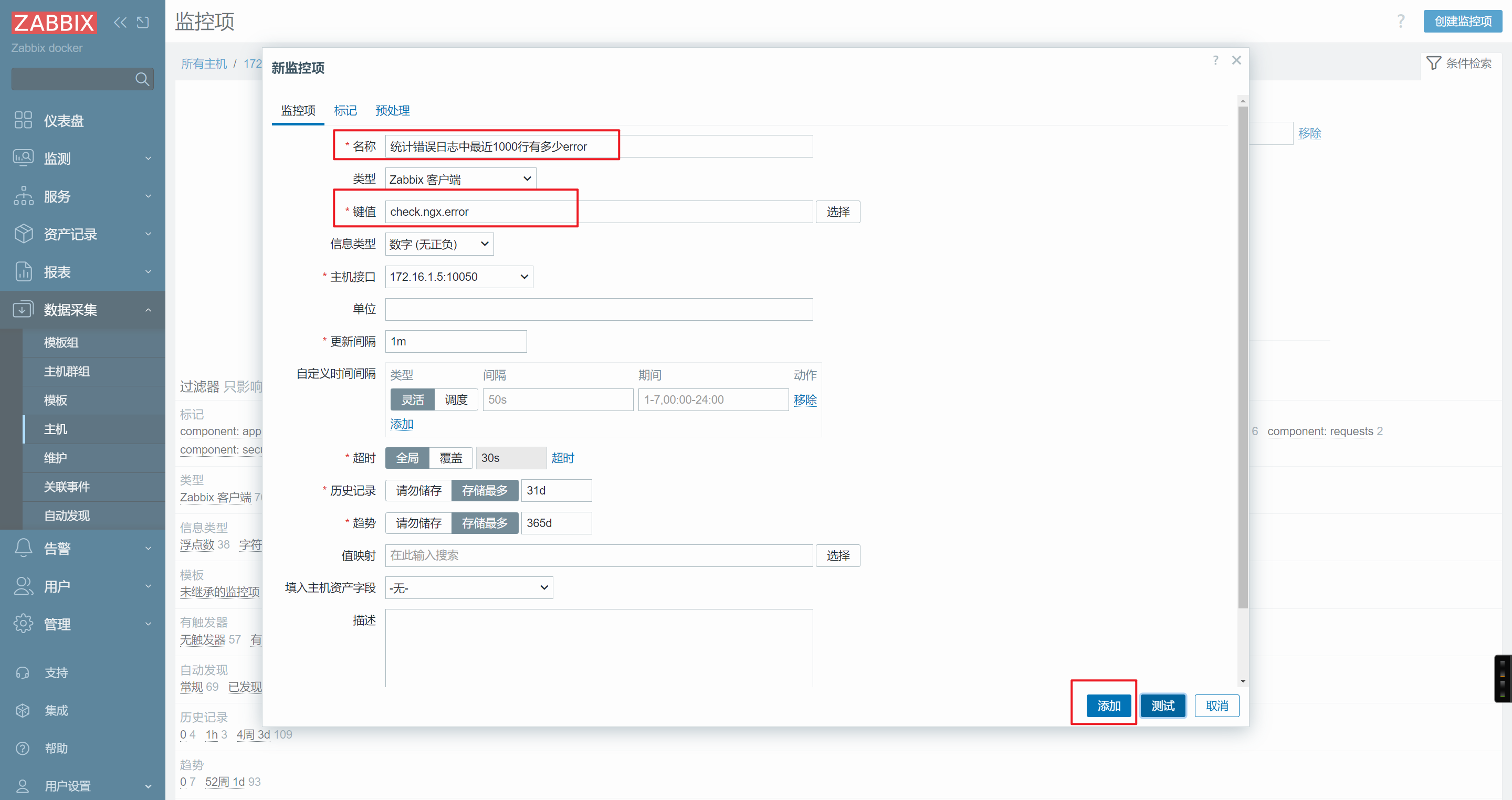Click the 数据采集 data collection icon
The image size is (1512, 800).
[x=24, y=309]
